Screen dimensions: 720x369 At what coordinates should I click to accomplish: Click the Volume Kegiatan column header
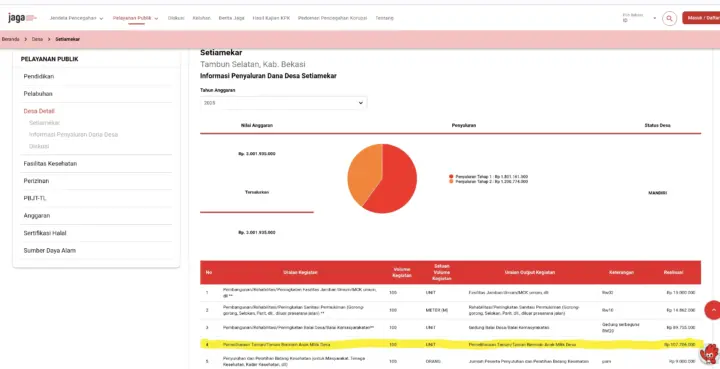click(401, 273)
